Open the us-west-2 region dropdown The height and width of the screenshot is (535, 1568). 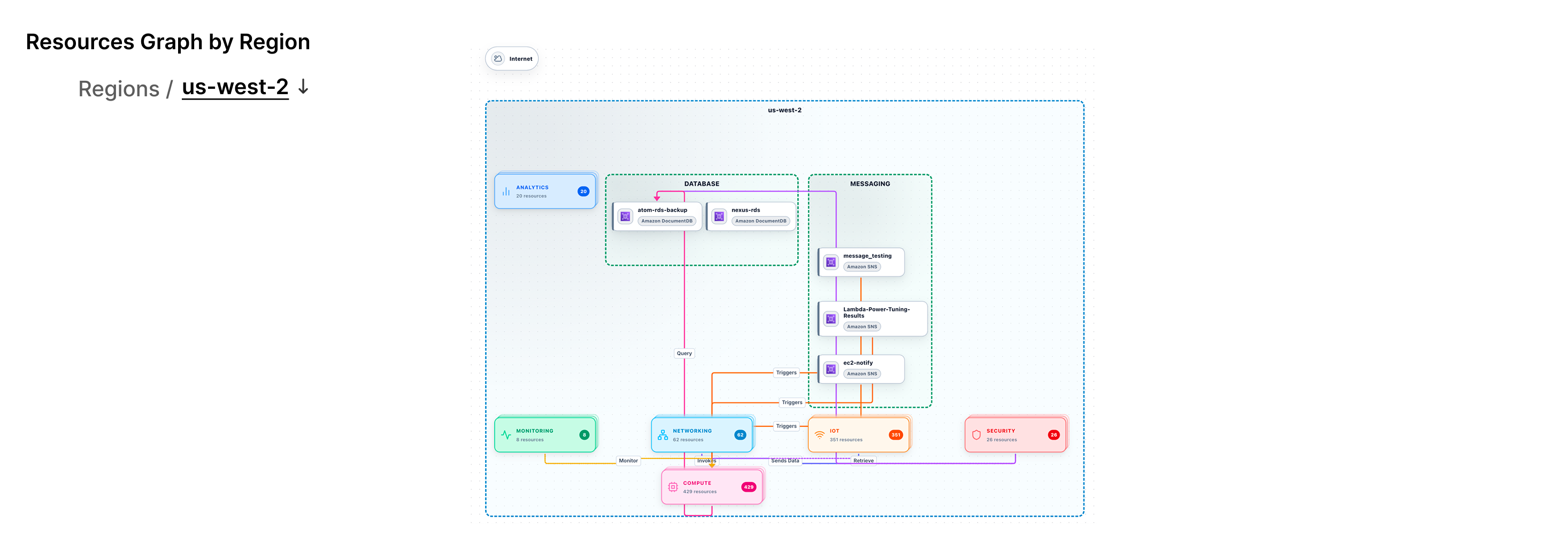[235, 88]
